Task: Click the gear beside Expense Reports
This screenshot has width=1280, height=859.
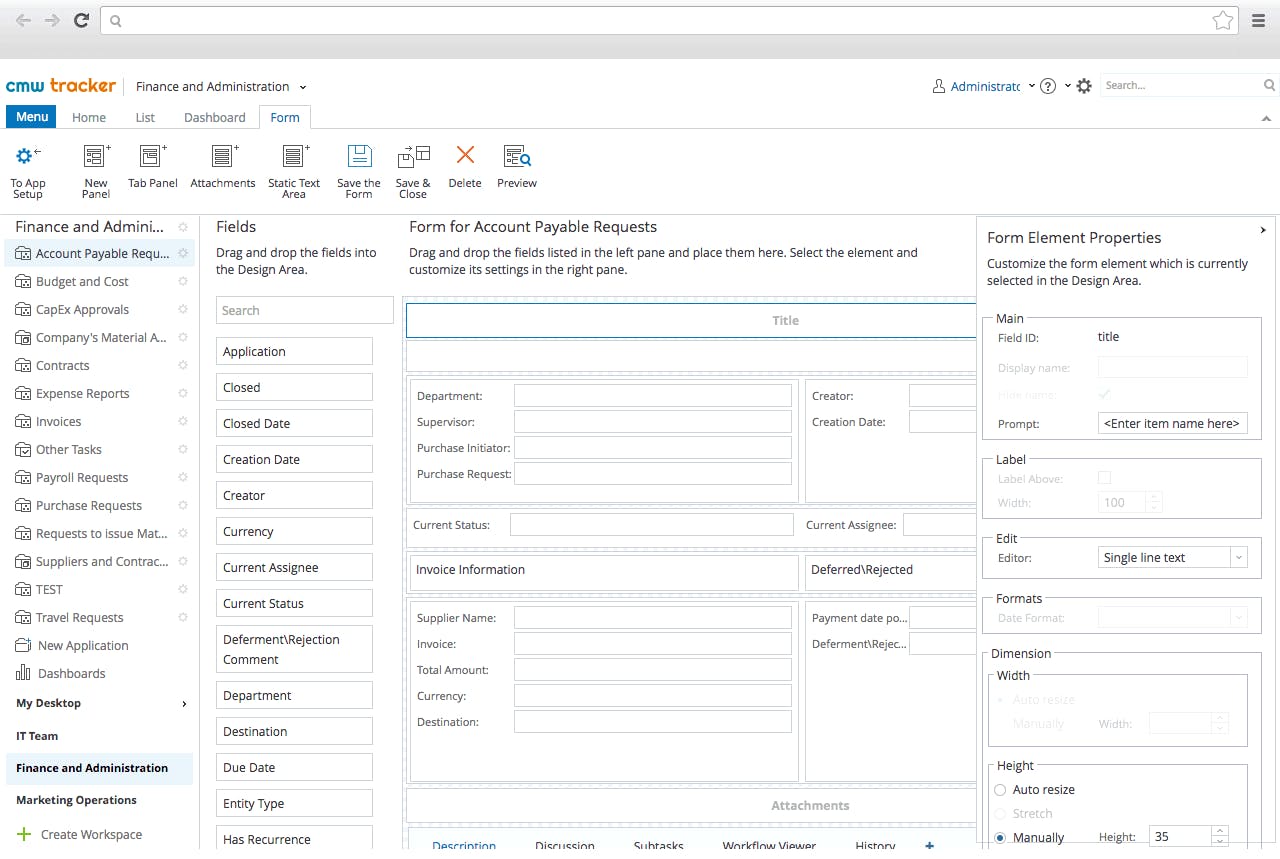Action: [x=183, y=394]
